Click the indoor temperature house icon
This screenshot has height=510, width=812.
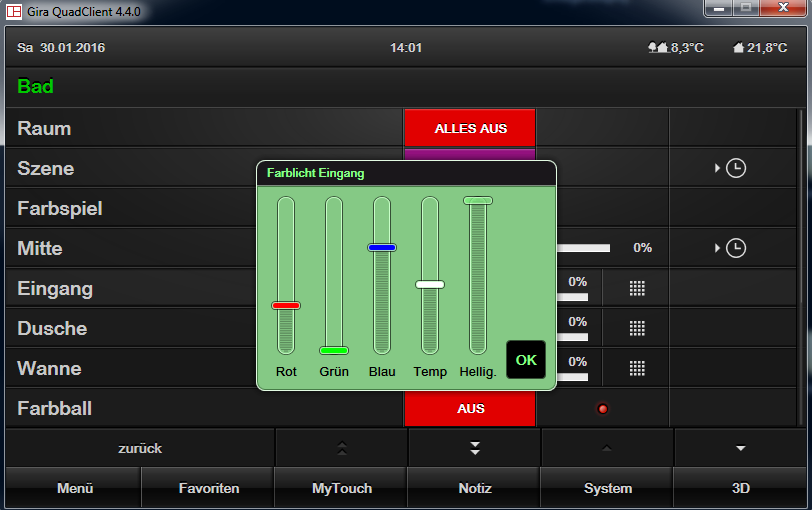click(x=738, y=48)
